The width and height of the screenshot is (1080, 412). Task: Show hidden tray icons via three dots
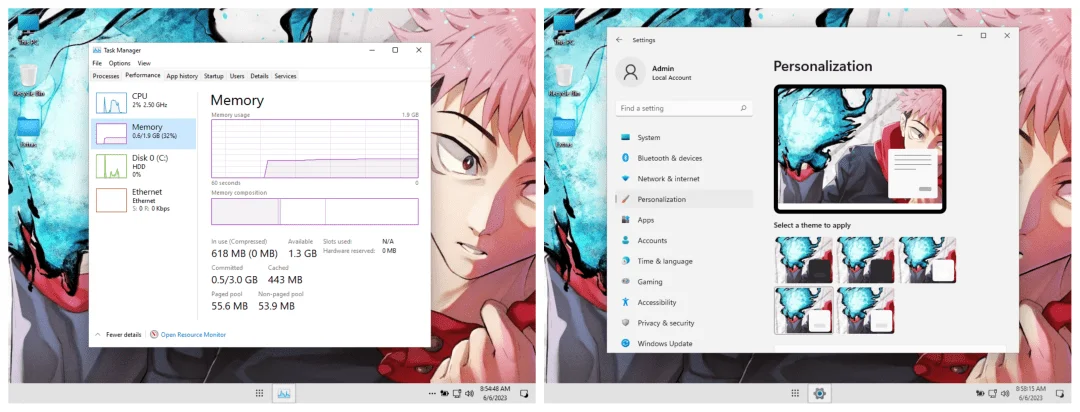pyautogui.click(x=432, y=394)
